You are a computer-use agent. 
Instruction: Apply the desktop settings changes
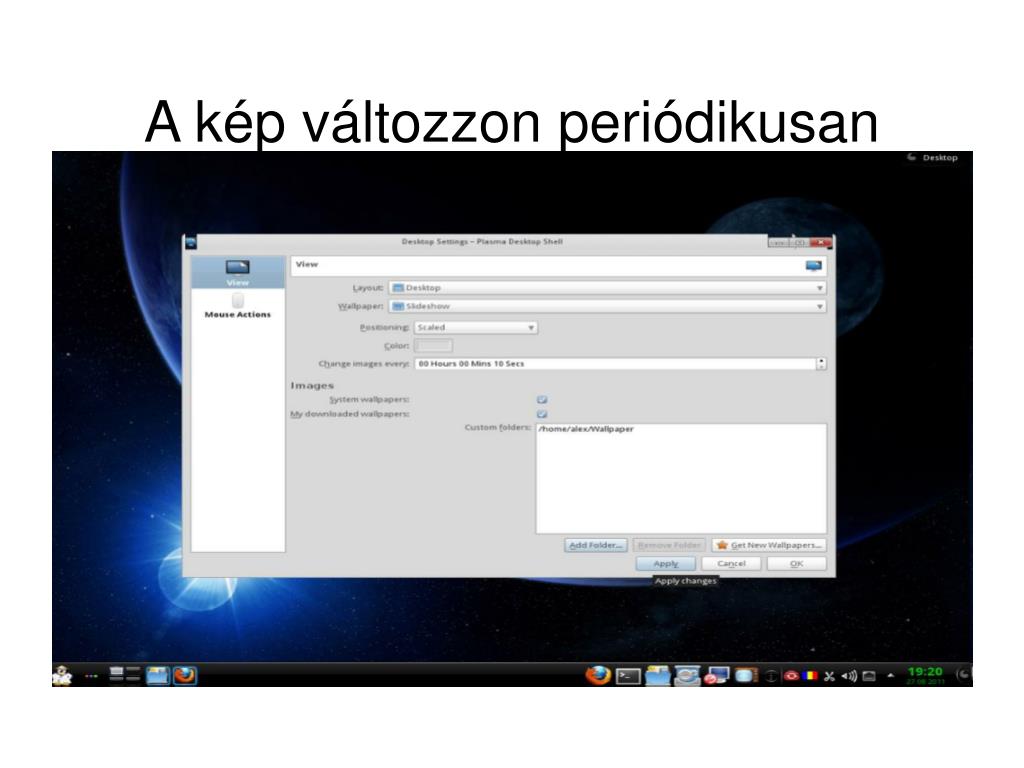665,564
